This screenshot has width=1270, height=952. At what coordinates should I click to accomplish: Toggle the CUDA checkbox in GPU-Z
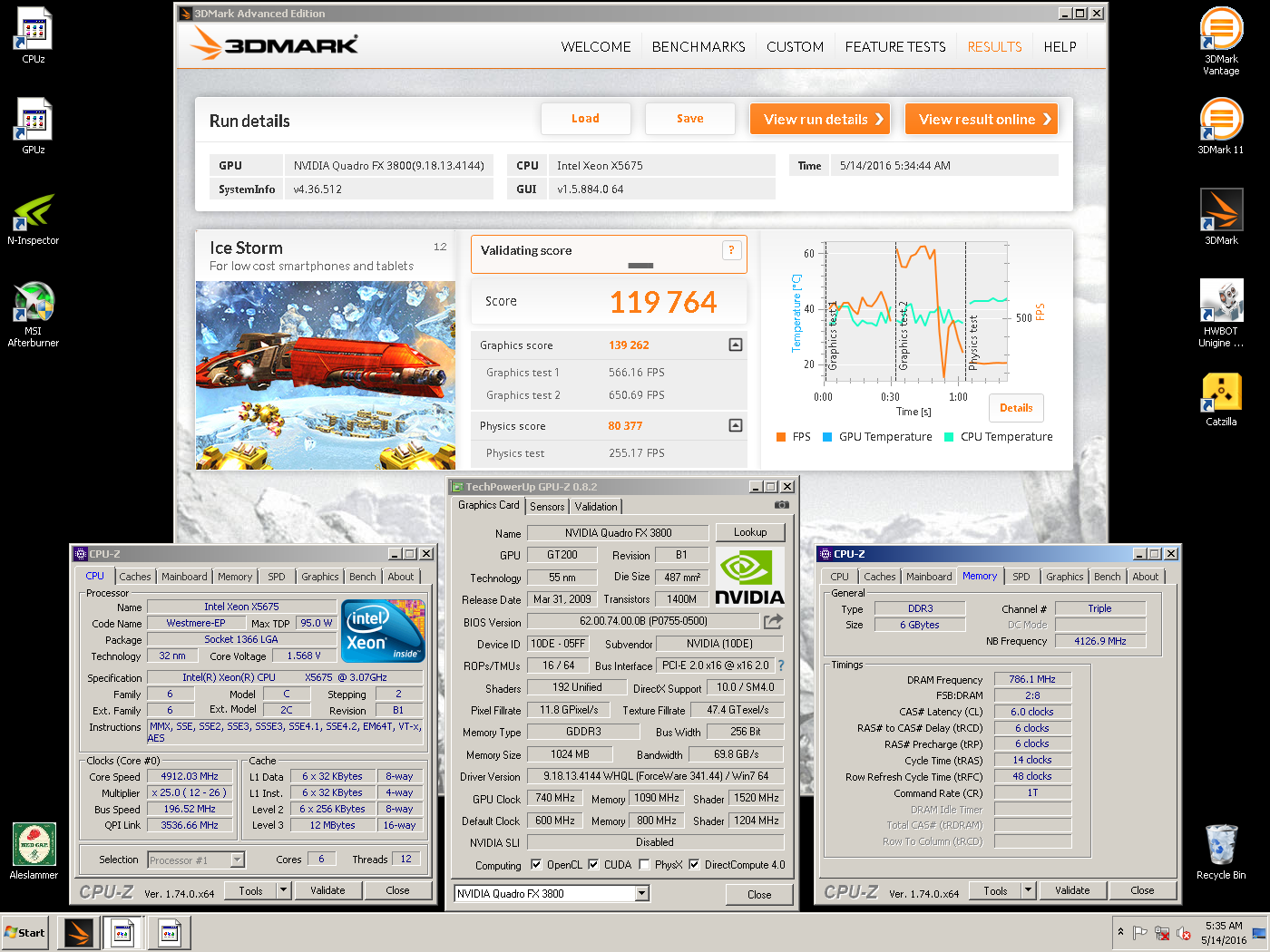[593, 865]
